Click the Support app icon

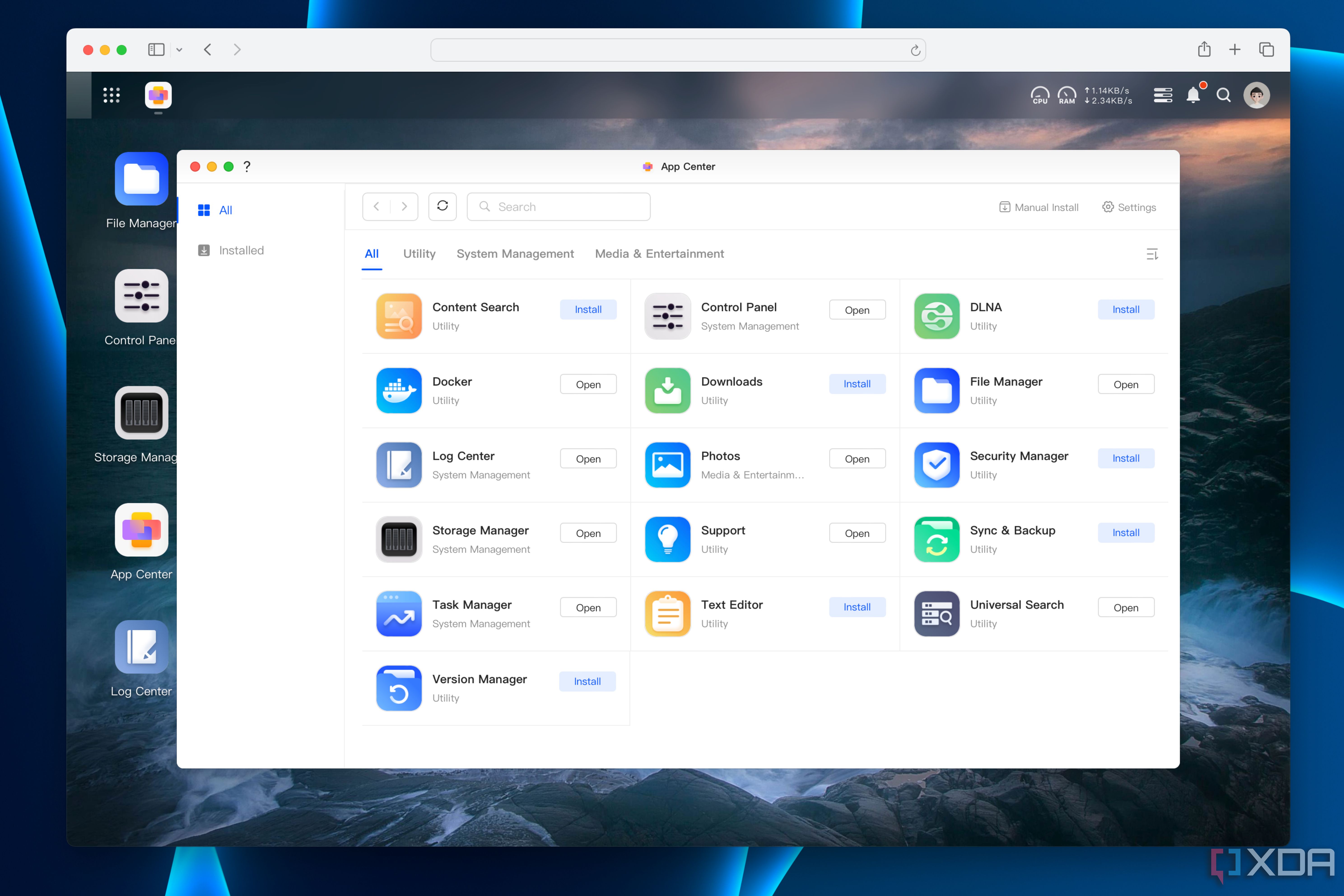pos(667,540)
